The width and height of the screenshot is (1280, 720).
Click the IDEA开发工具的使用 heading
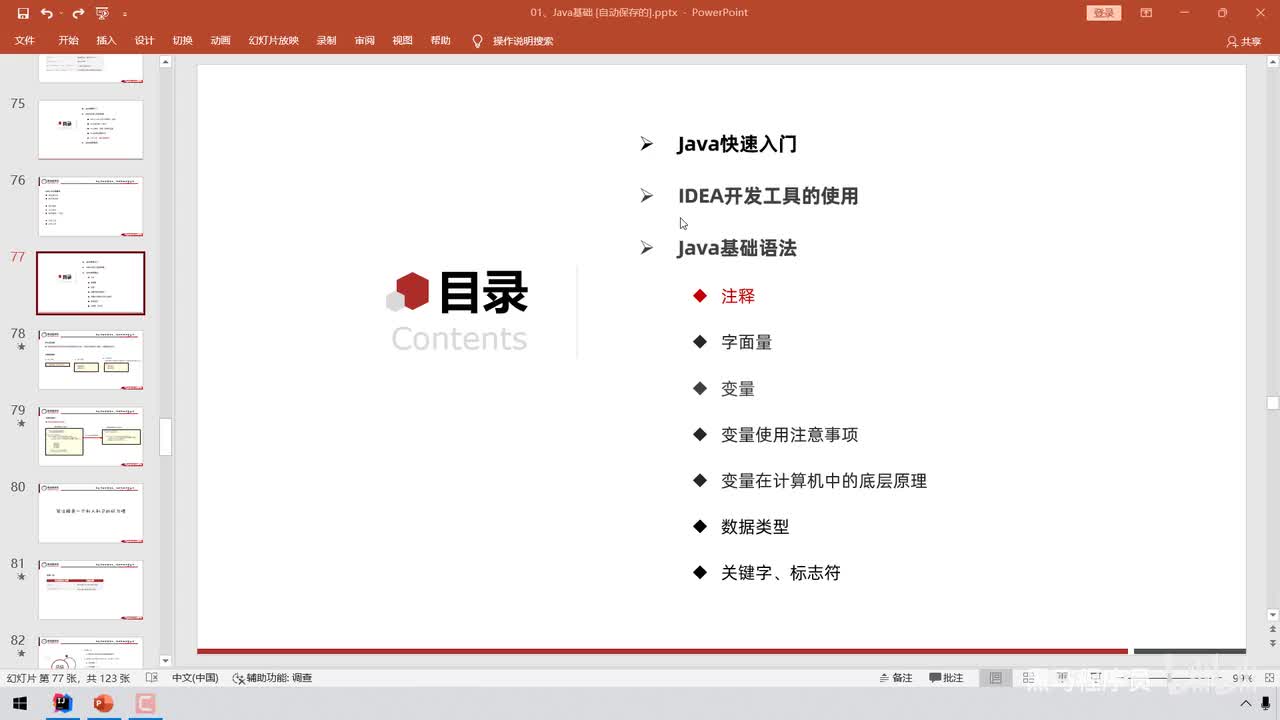point(768,196)
